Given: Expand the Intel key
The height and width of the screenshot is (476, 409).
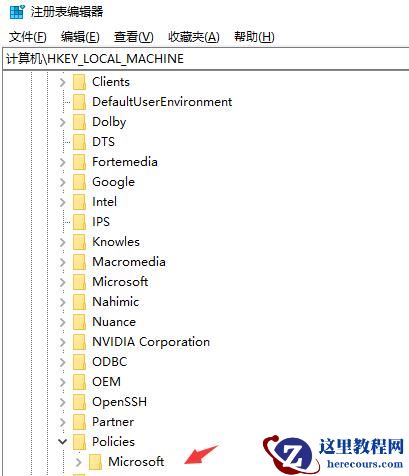Looking at the screenshot, I should pos(62,202).
